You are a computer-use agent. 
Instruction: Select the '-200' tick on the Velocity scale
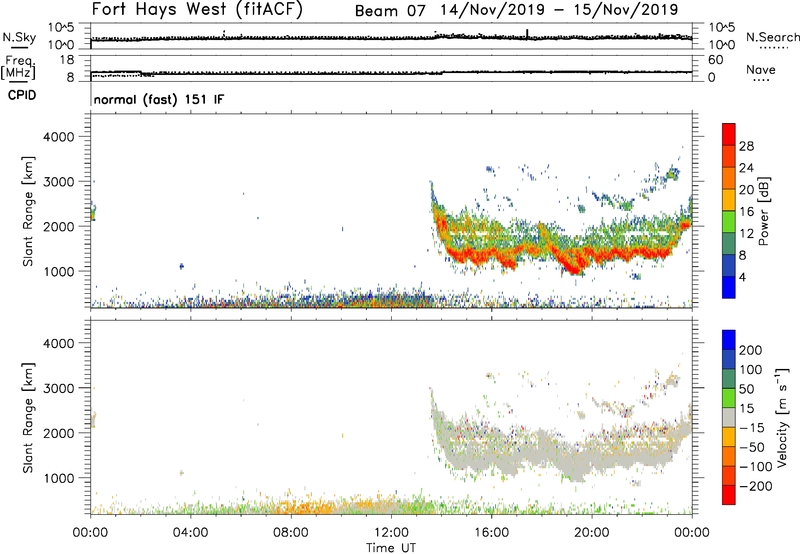tap(756, 486)
